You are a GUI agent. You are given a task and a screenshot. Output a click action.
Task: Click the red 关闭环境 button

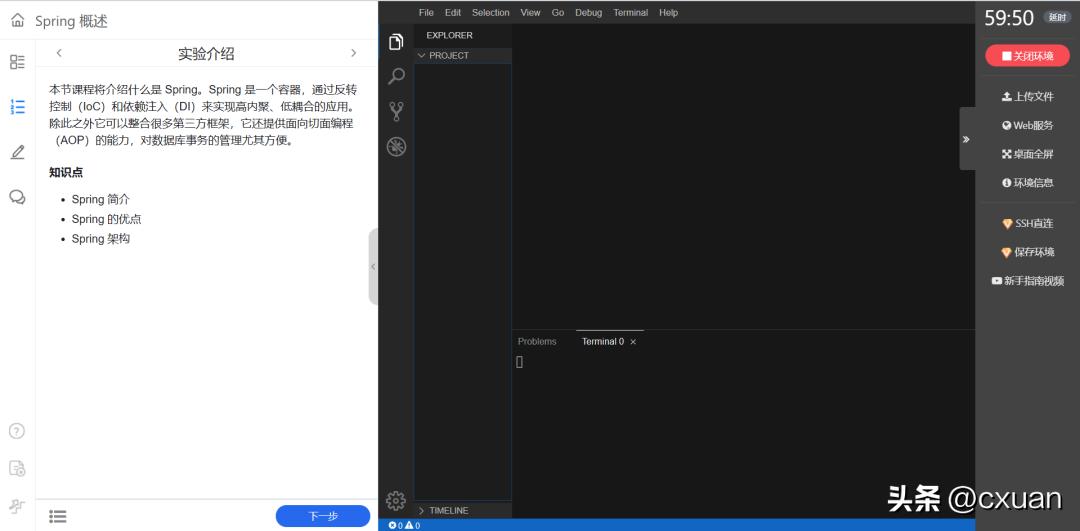(1028, 56)
